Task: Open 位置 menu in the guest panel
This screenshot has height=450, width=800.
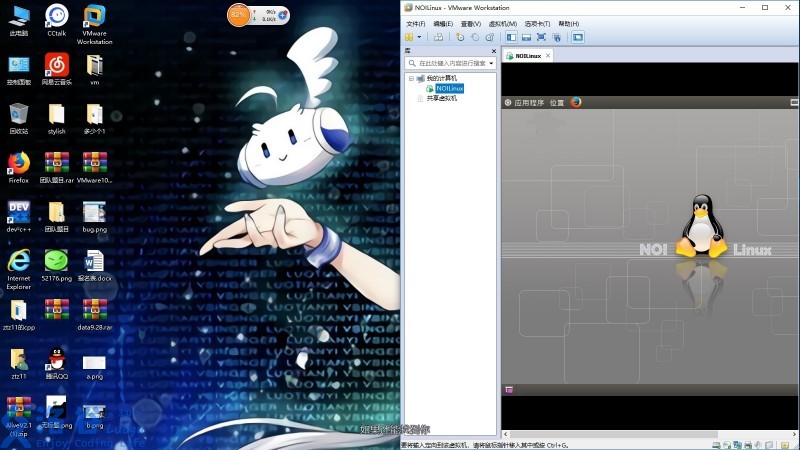Action: coord(557,103)
